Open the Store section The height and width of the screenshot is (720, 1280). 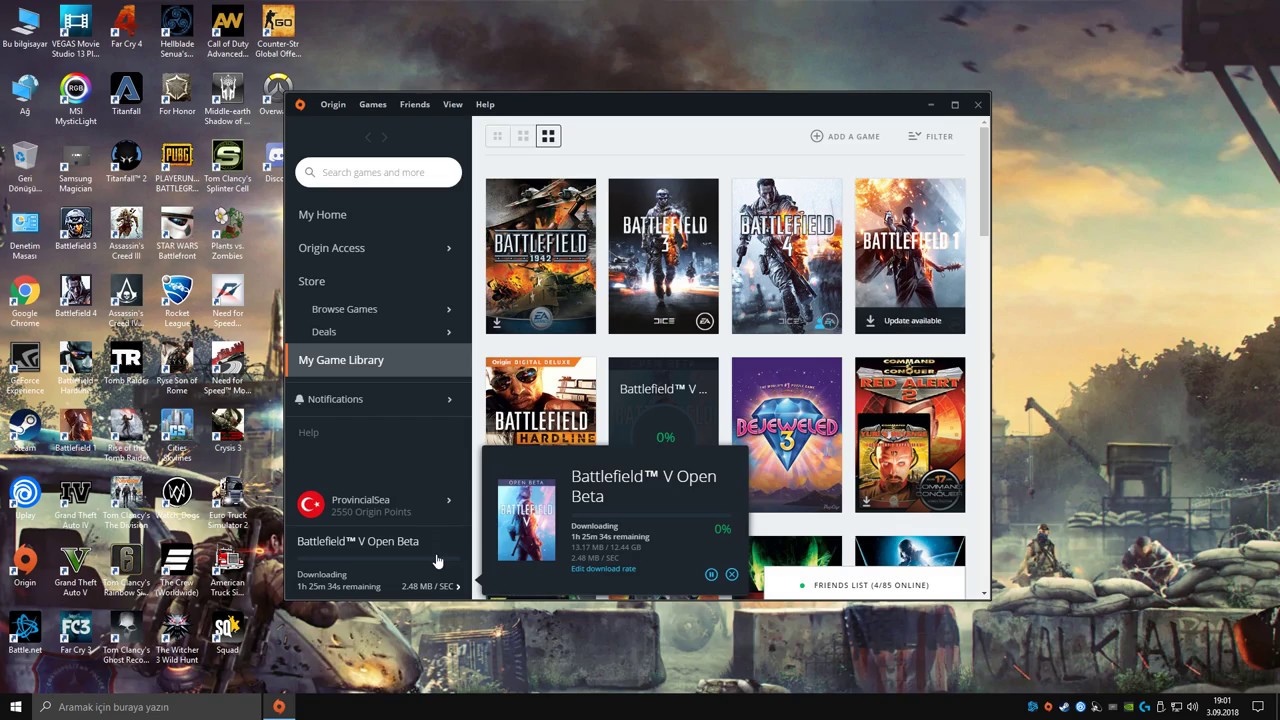pyautogui.click(x=311, y=281)
